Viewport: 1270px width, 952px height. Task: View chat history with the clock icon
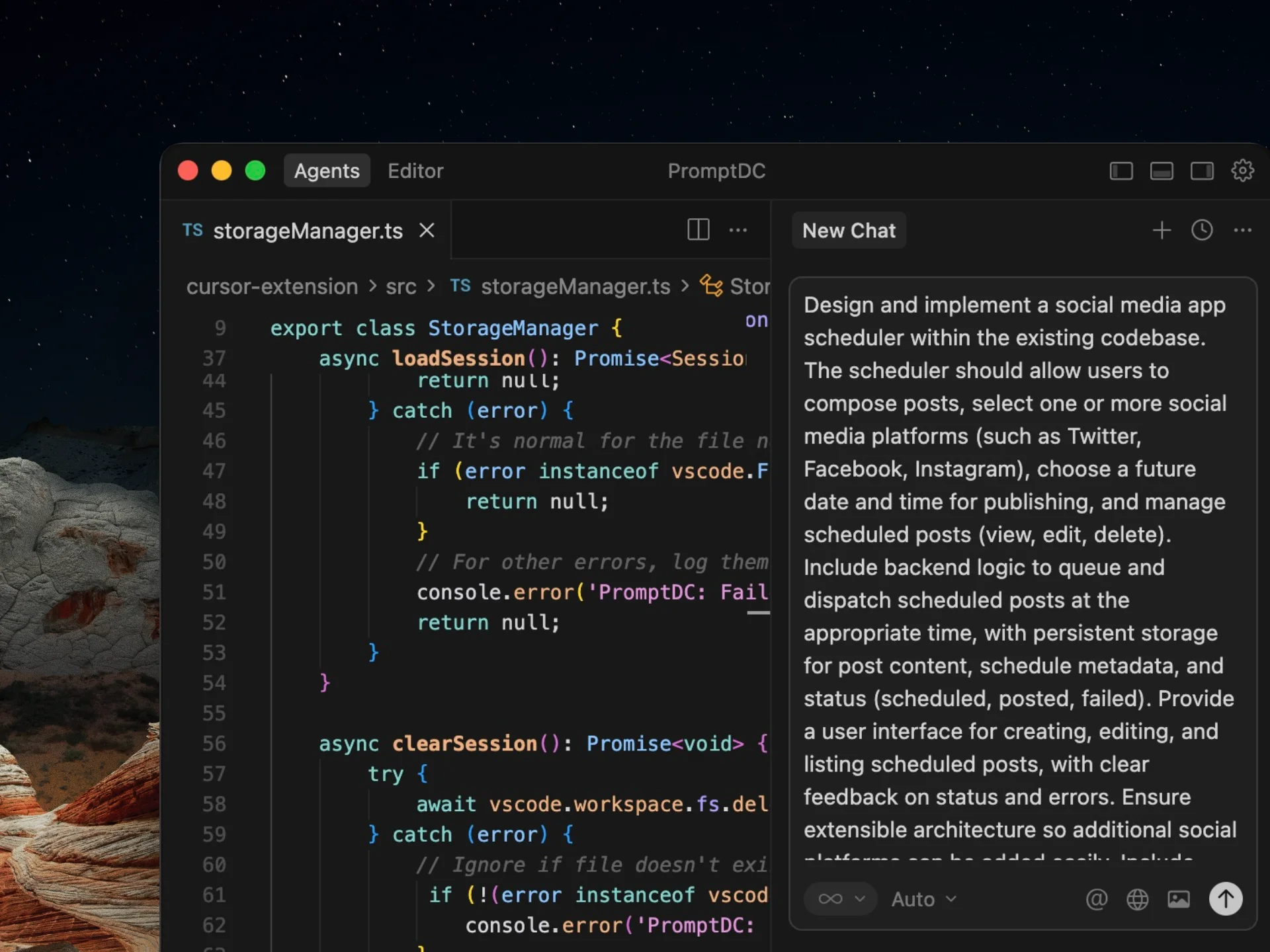1202,230
